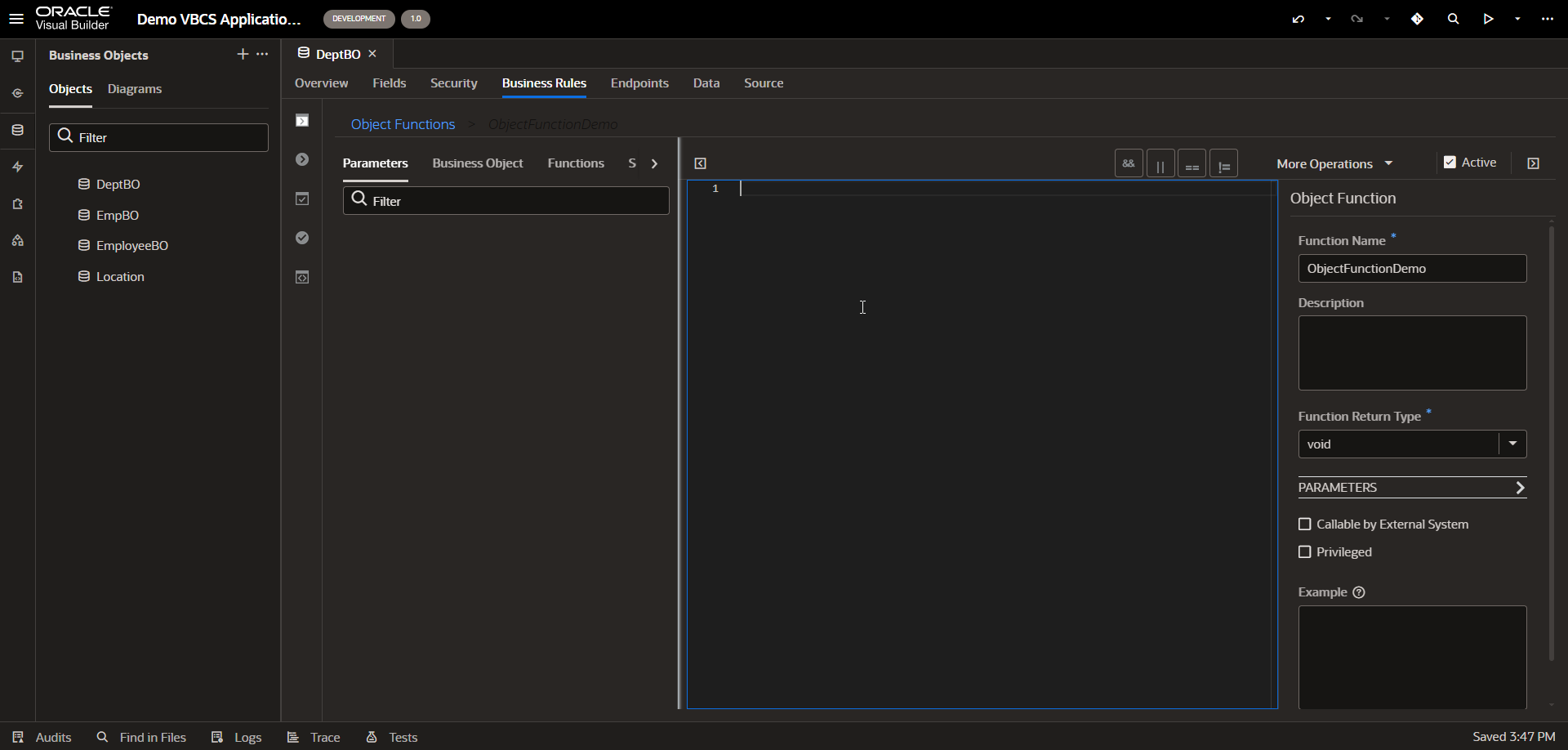Switch to the Fields tab
The width and height of the screenshot is (1568, 750).
coord(389,83)
